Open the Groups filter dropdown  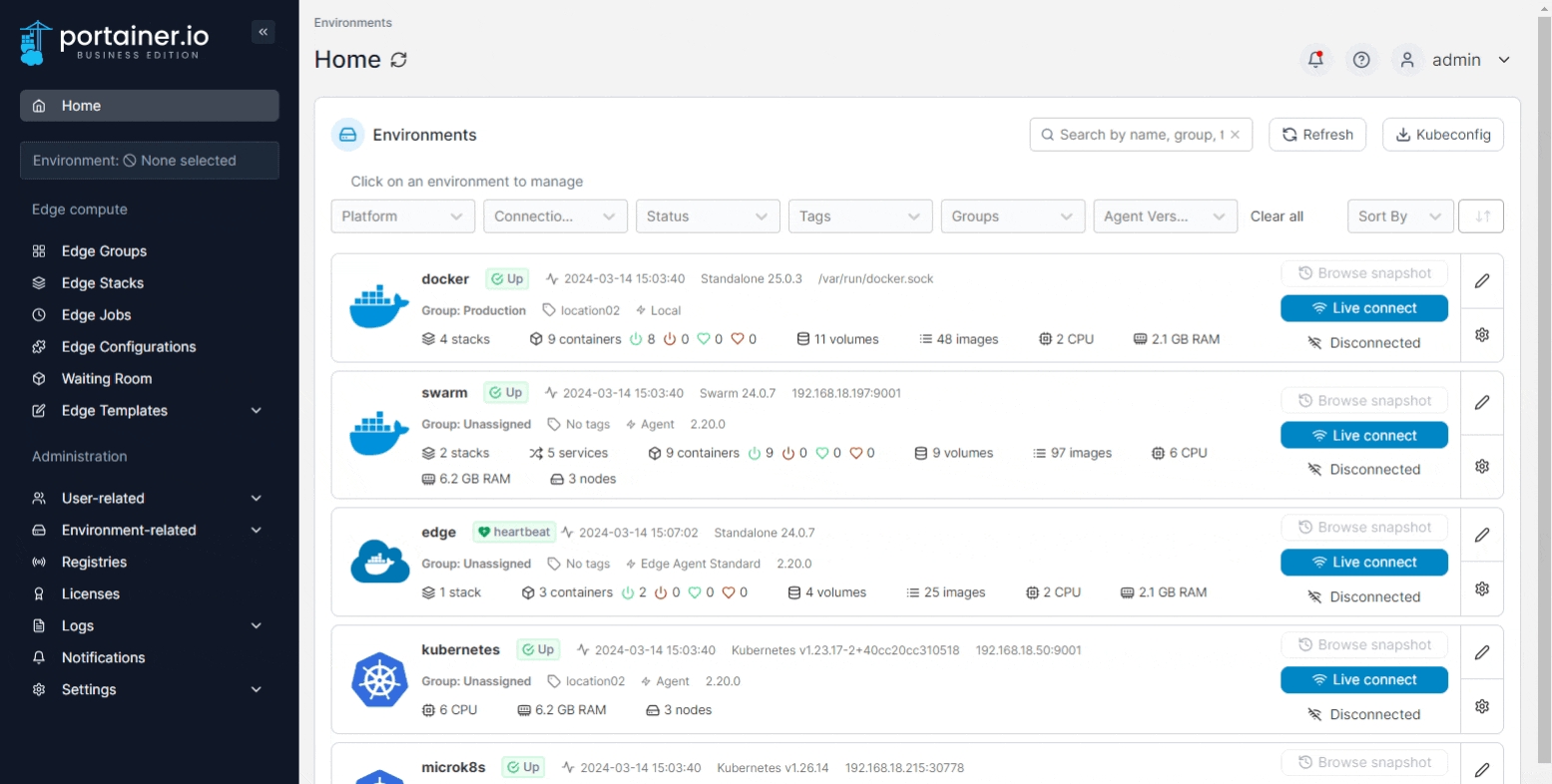point(1013,216)
